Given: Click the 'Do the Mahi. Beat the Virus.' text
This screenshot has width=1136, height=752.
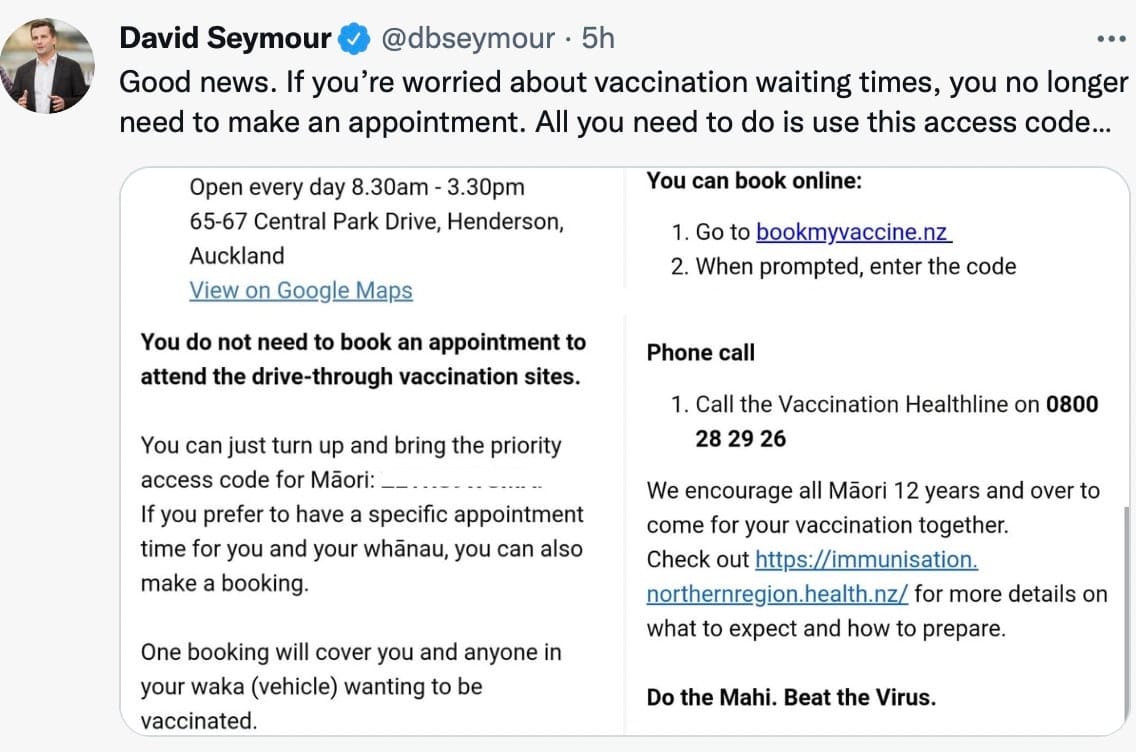Looking at the screenshot, I should point(791,697).
